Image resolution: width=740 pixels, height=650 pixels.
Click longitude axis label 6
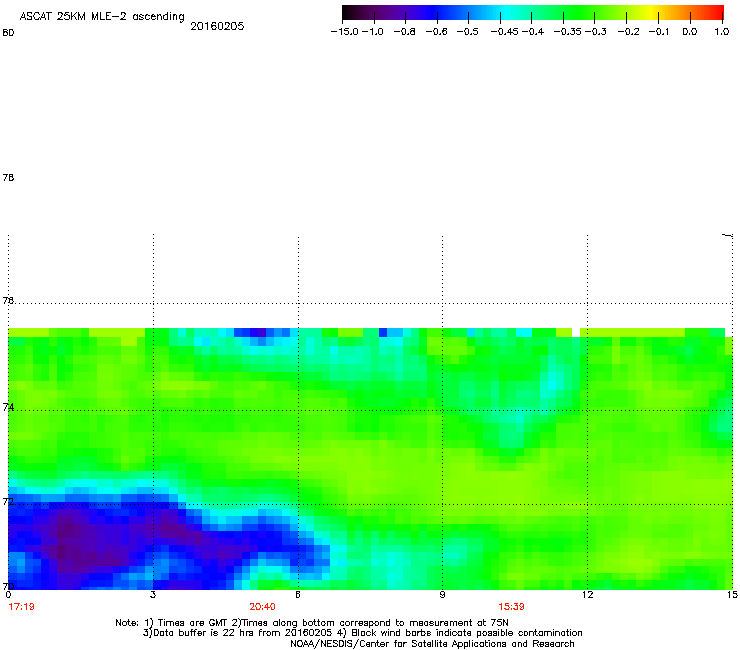point(298,595)
